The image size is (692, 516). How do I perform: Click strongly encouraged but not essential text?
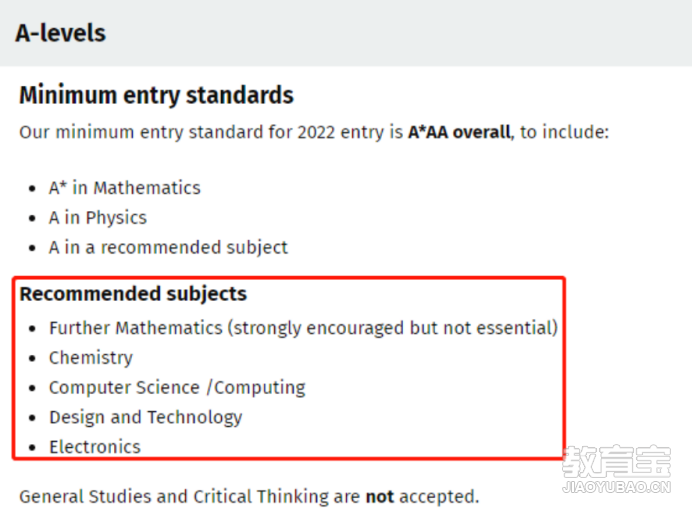tap(393, 328)
